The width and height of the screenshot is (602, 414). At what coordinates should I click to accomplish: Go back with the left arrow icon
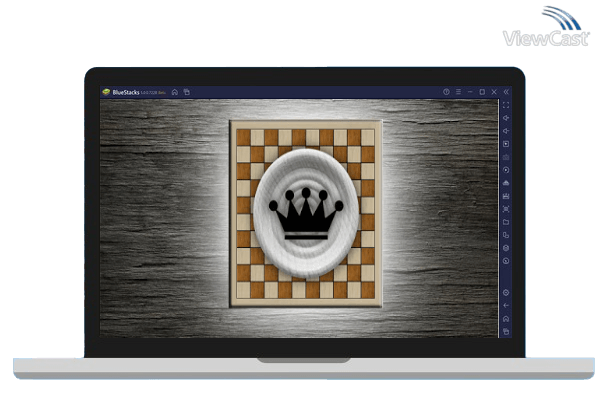click(506, 306)
